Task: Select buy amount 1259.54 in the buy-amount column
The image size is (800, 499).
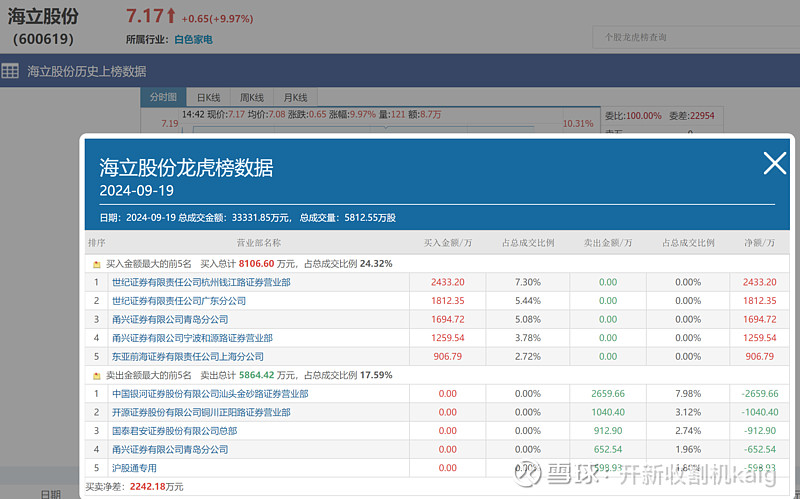Action: point(447,338)
